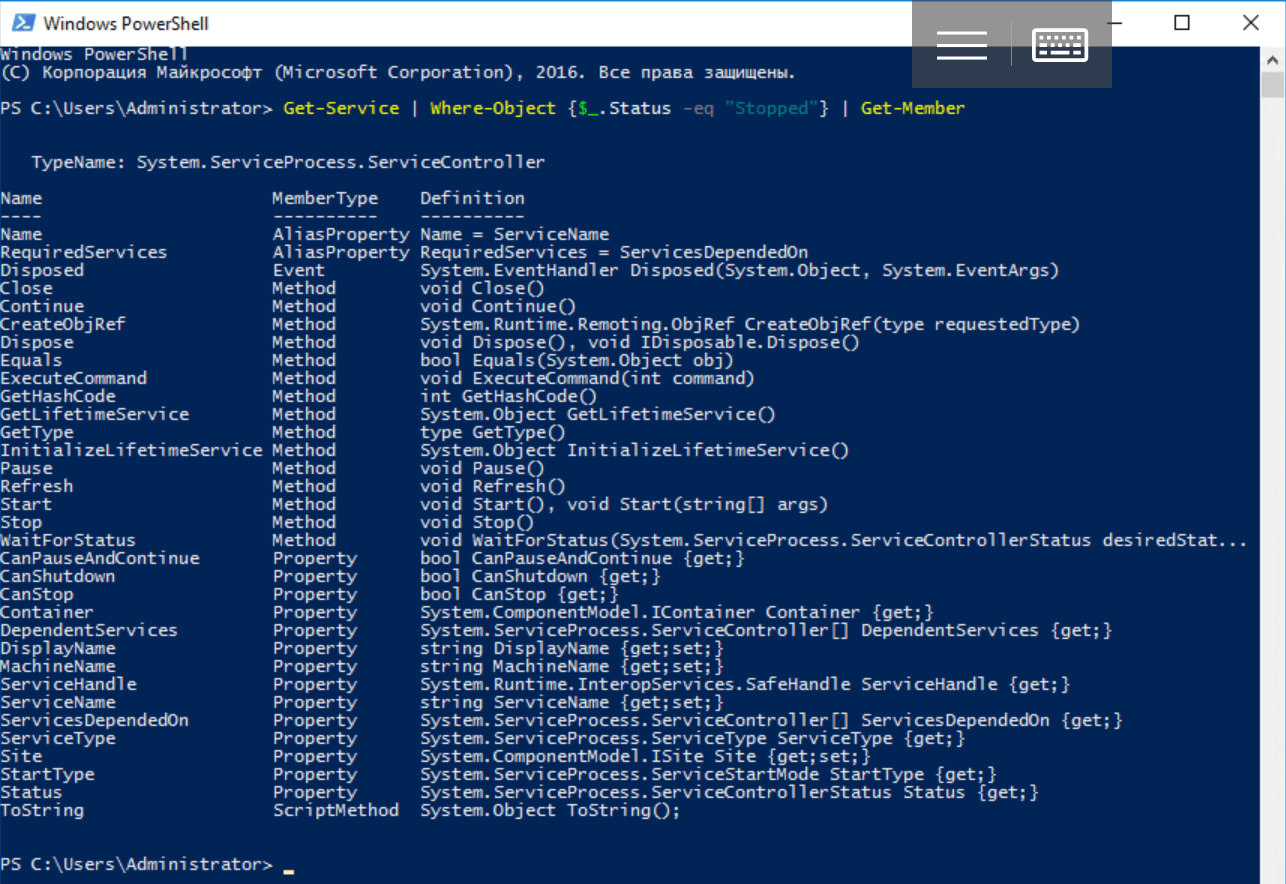Screen dimensions: 1286x884
Task: Select the on-screen keyboard icon
Action: (1059, 44)
